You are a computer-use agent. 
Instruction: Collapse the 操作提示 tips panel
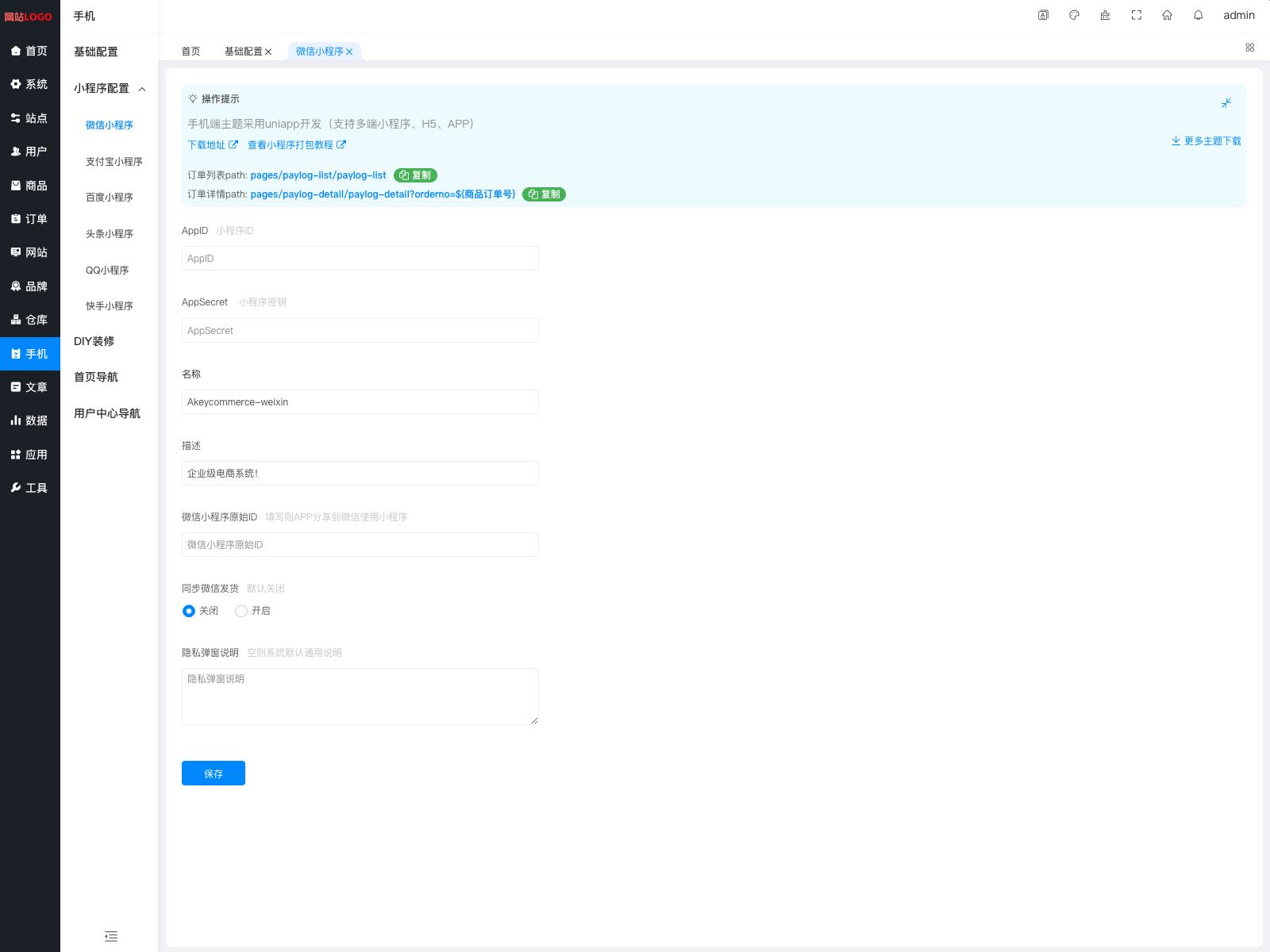point(1226,103)
